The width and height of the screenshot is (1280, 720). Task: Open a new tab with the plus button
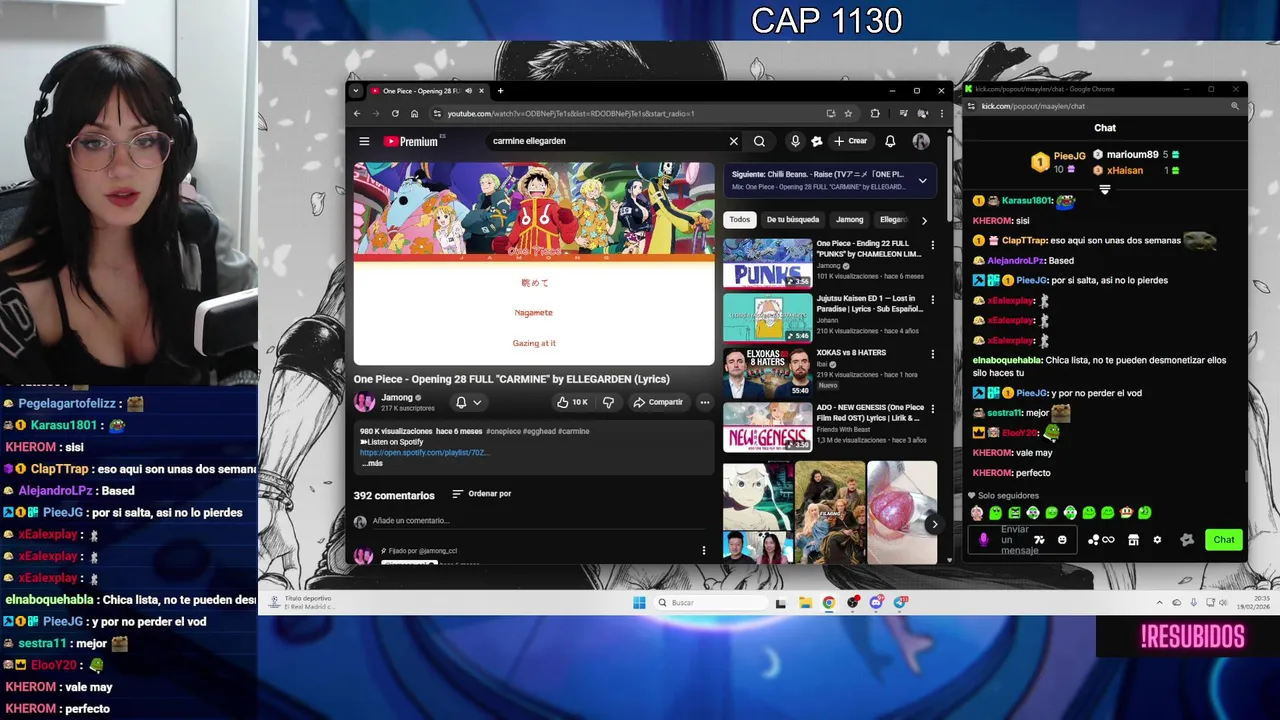coord(500,90)
